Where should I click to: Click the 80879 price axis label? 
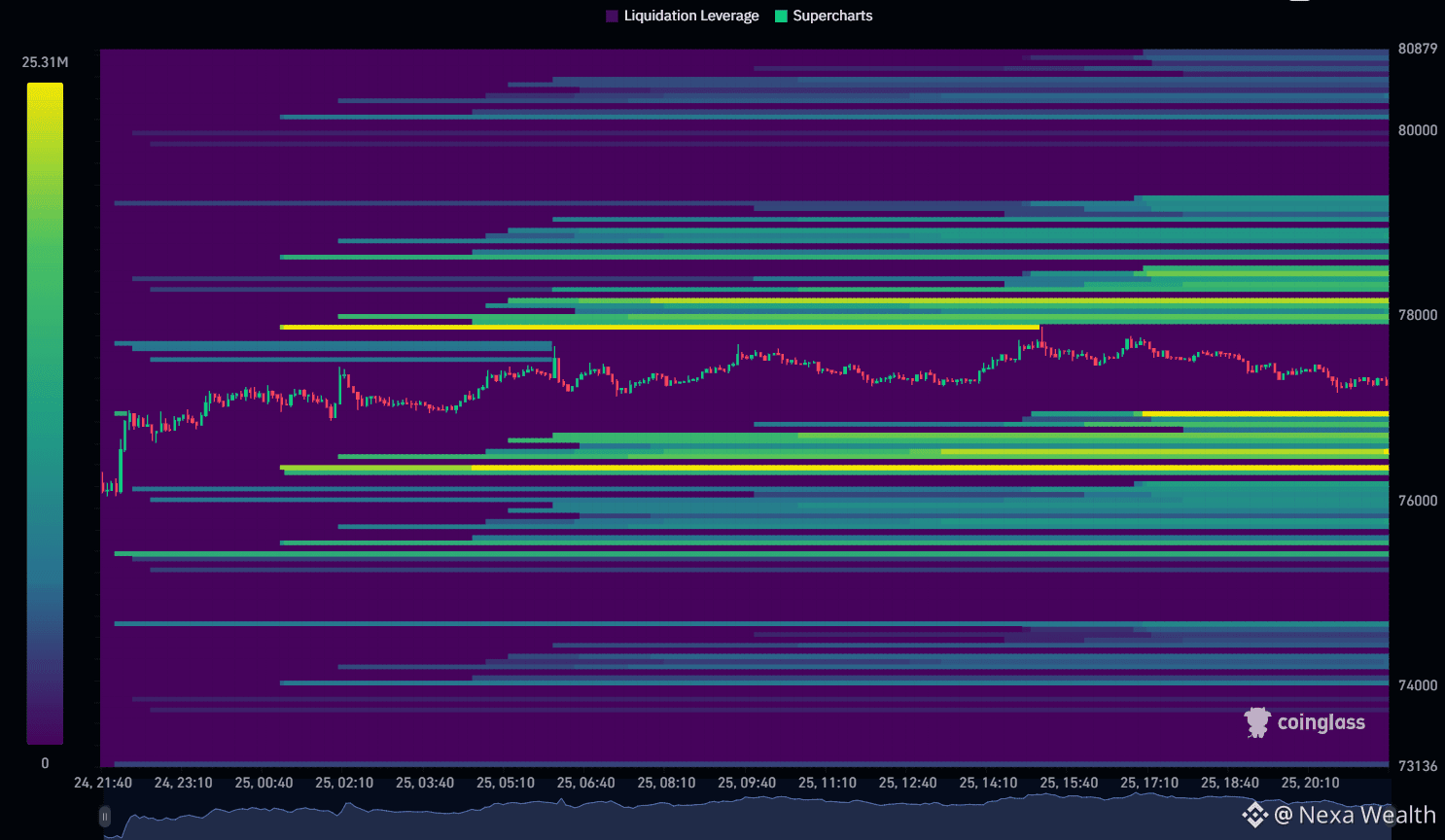coord(1418,49)
